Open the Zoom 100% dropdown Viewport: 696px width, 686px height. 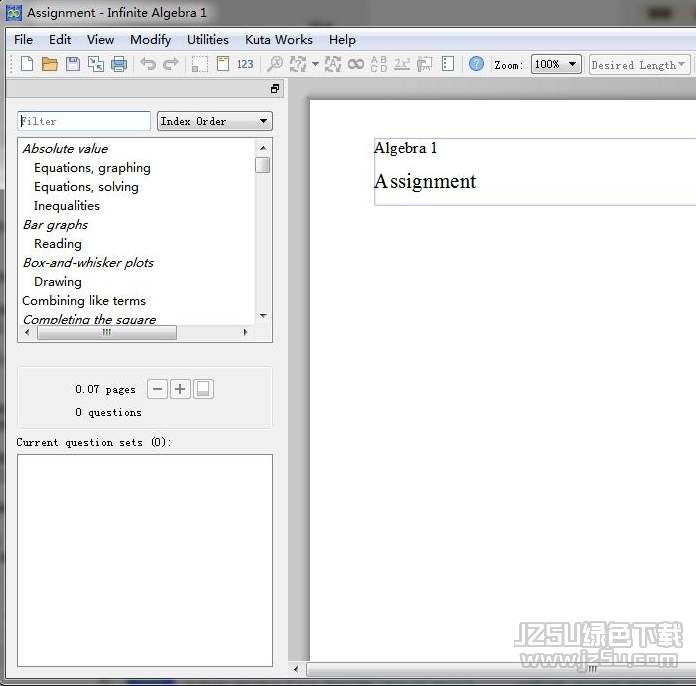click(556, 64)
